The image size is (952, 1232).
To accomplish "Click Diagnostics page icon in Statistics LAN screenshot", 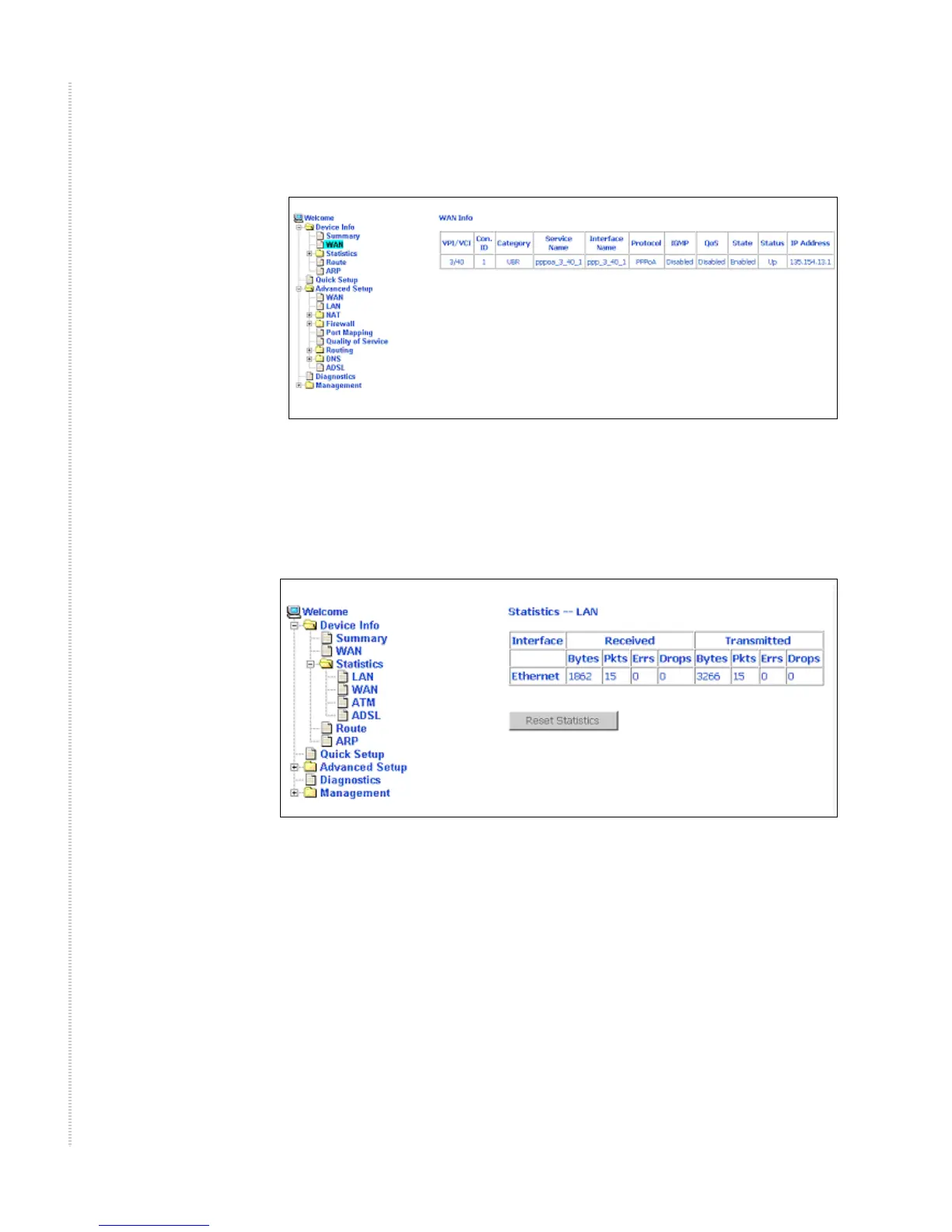I will pyautogui.click(x=311, y=780).
